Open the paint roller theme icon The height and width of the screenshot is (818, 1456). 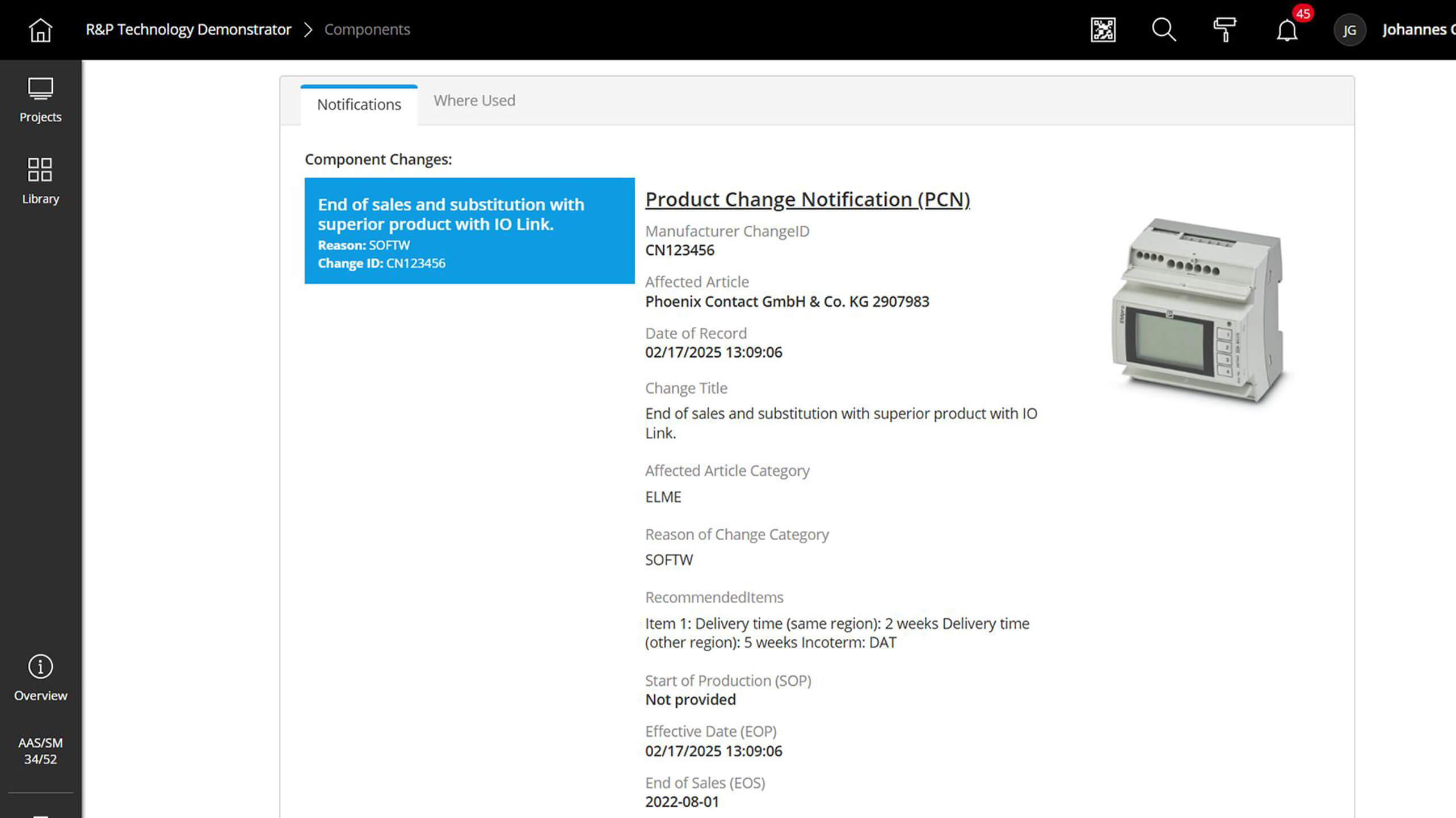click(1224, 29)
